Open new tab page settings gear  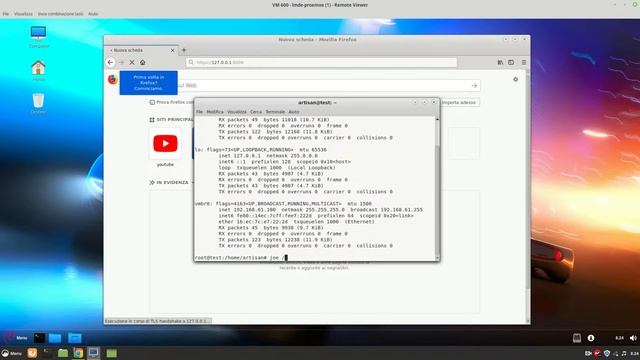point(516,80)
